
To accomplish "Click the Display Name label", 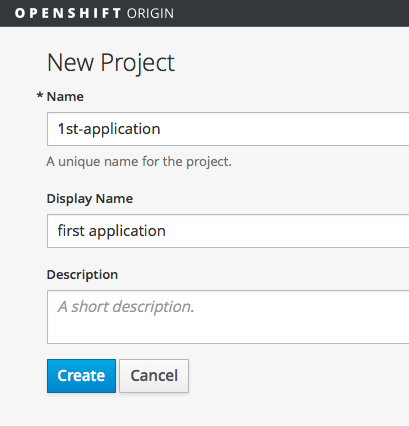I will click(x=90, y=199).
